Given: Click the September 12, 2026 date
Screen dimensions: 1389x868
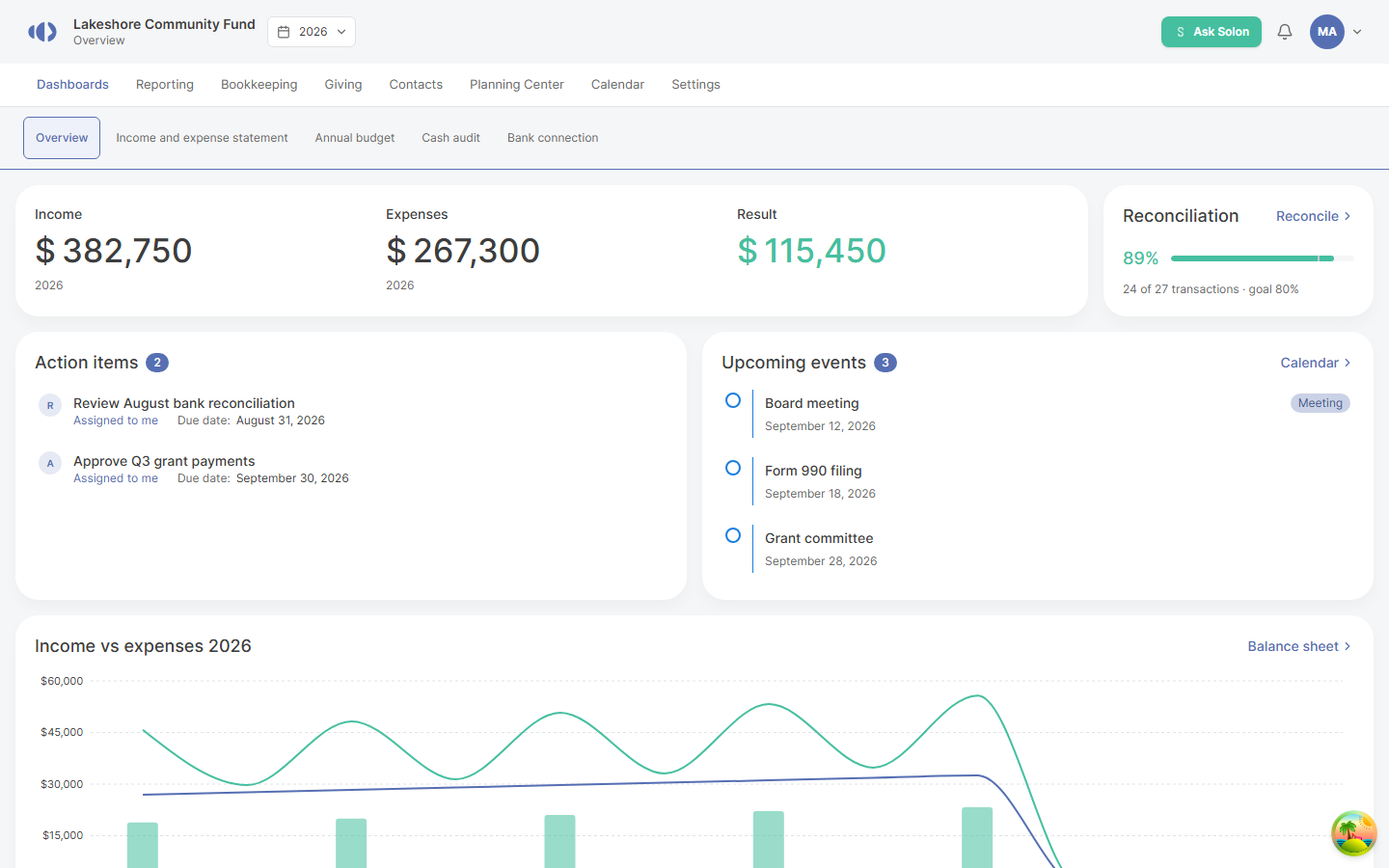Looking at the screenshot, I should click(x=820, y=426).
